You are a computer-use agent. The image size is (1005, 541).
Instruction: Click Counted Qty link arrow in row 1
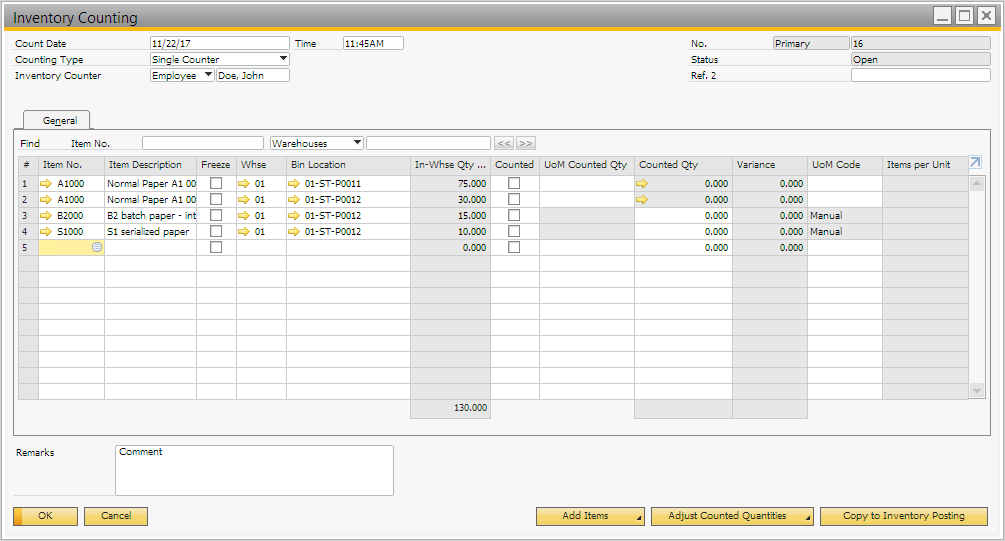pos(642,184)
